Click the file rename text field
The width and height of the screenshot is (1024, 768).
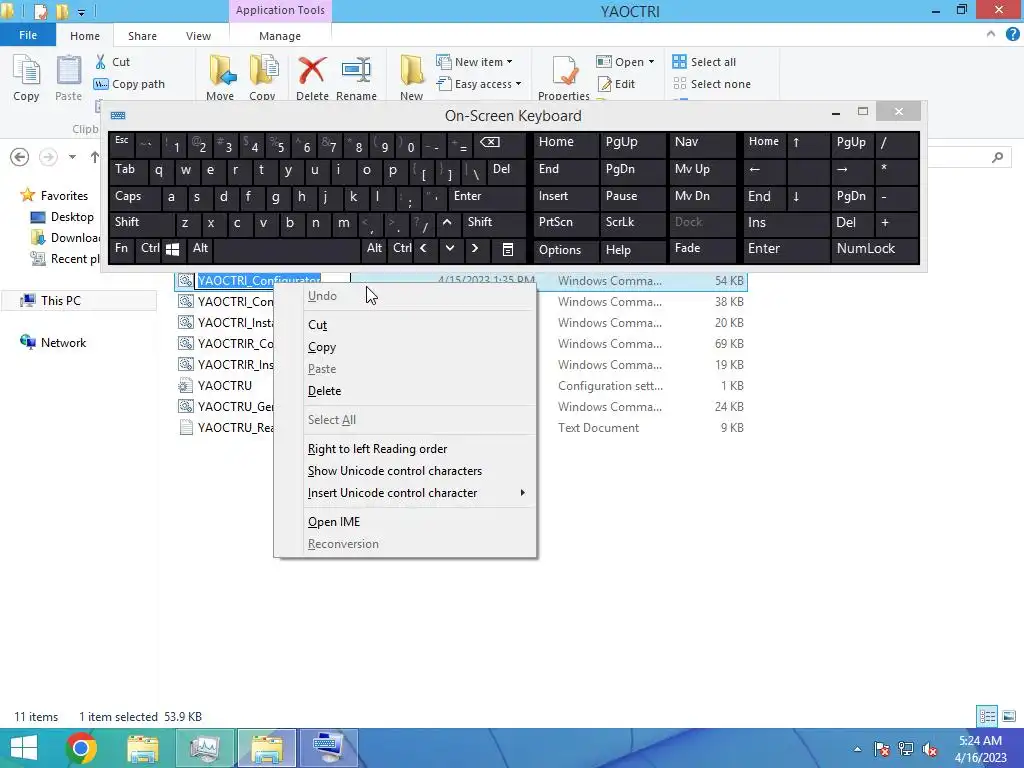click(273, 280)
